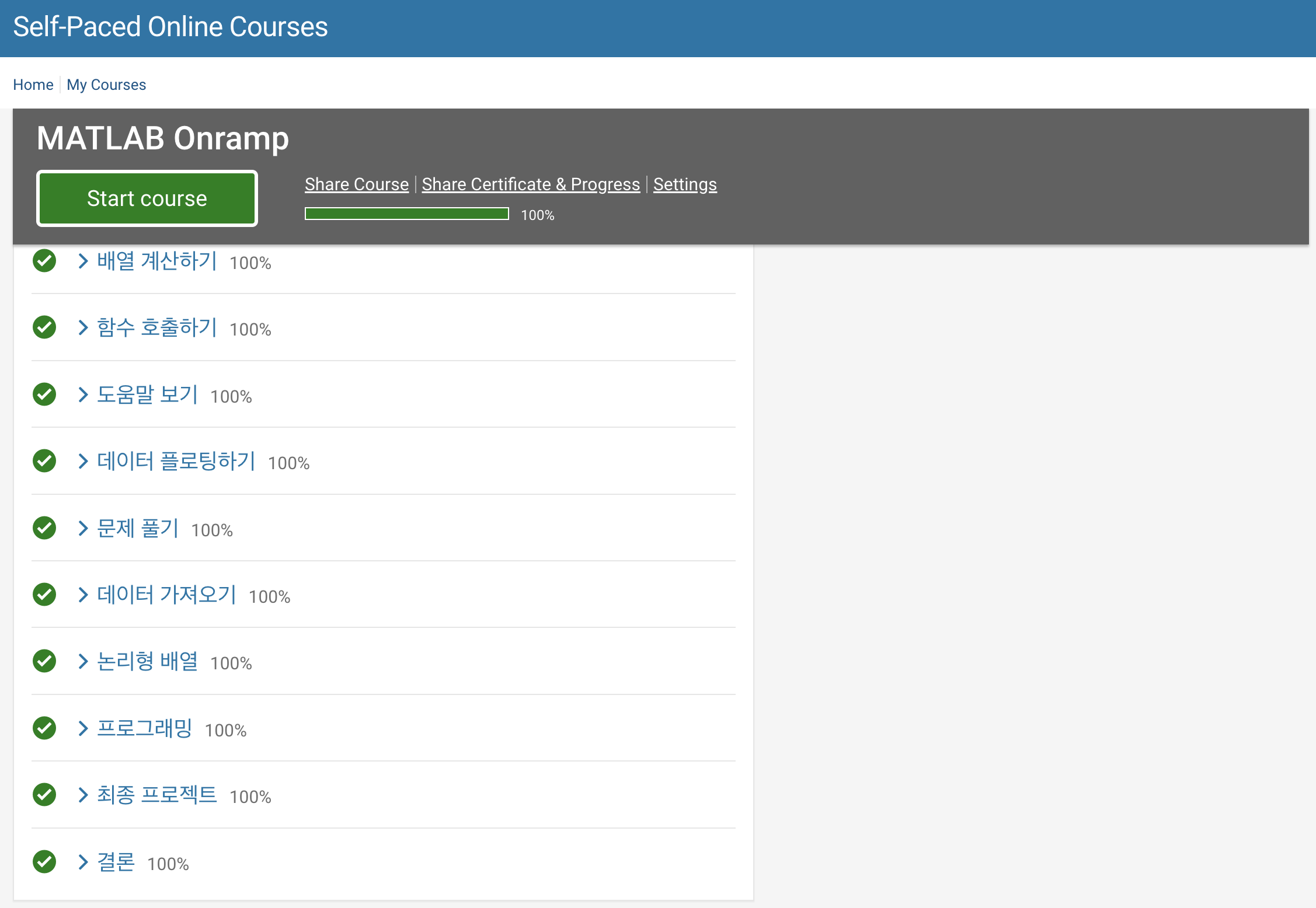This screenshot has height=908, width=1316.
Task: Click the completion checkmark for 도움말 보기
Action: click(44, 394)
